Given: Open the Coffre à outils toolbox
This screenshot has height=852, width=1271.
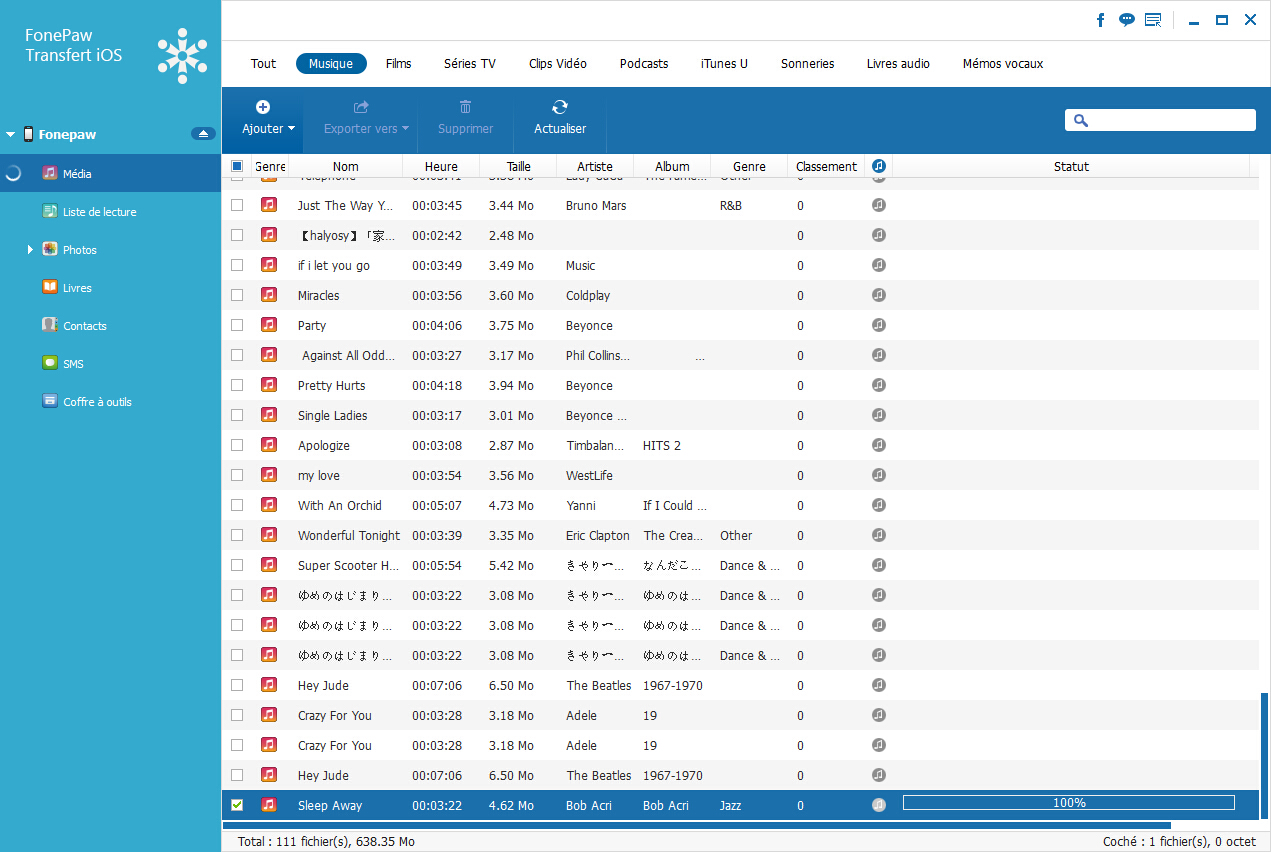Looking at the screenshot, I should tap(97, 402).
